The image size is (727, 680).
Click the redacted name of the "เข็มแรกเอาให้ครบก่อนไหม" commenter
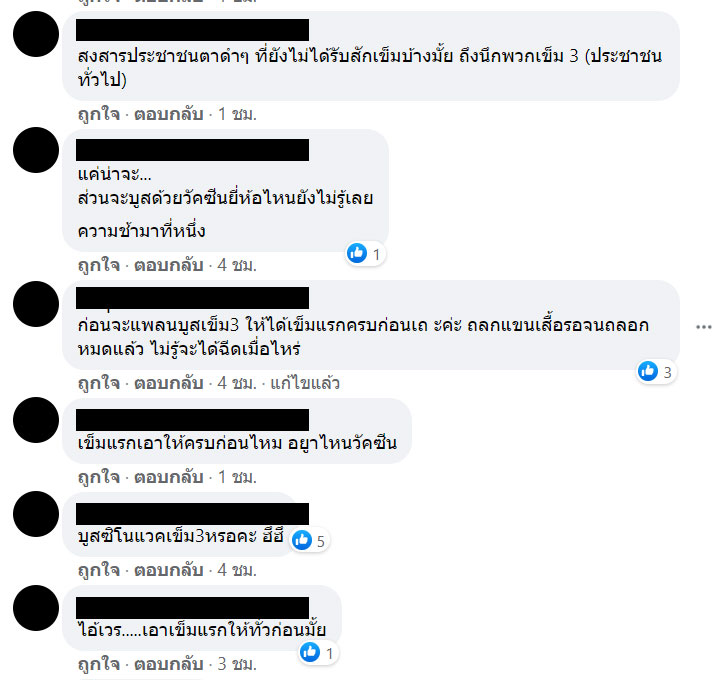(x=192, y=420)
